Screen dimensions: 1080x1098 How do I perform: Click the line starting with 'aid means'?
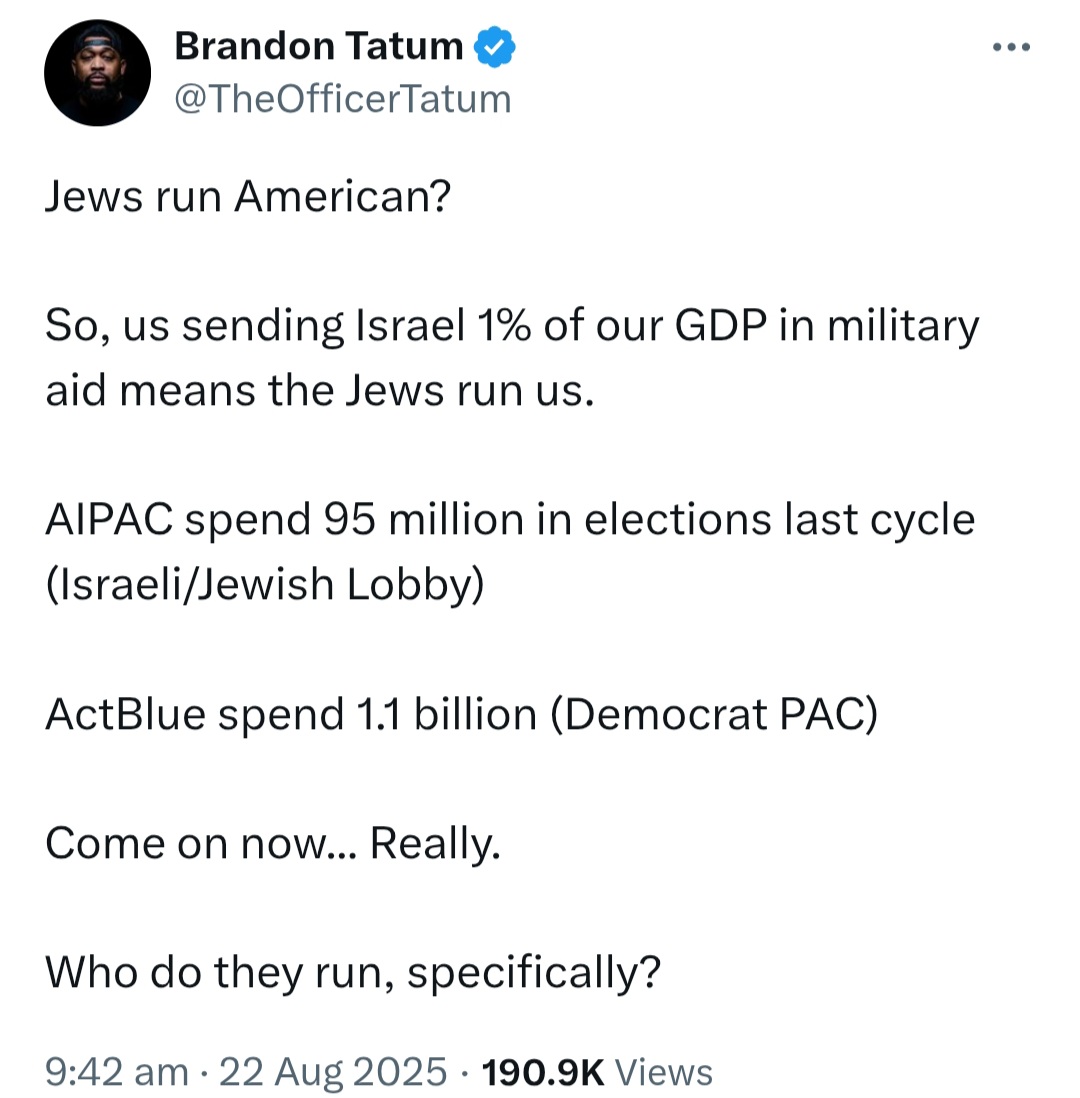(320, 391)
